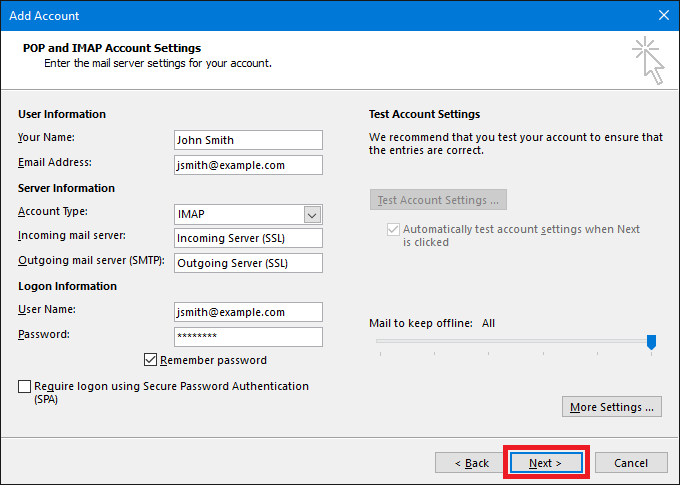Open the Account Type dropdown arrow
Image resolution: width=680 pixels, height=485 pixels.
click(x=312, y=214)
